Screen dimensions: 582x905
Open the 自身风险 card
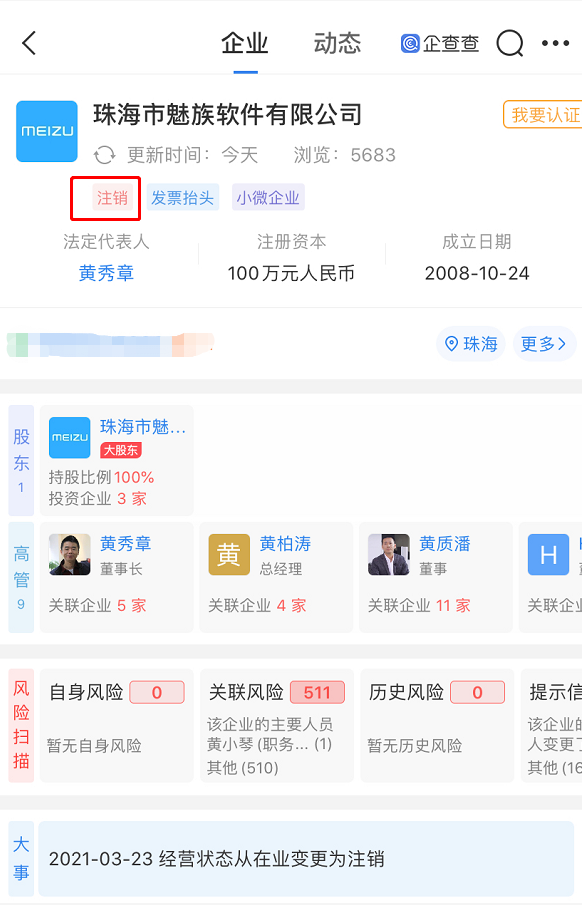coord(117,726)
